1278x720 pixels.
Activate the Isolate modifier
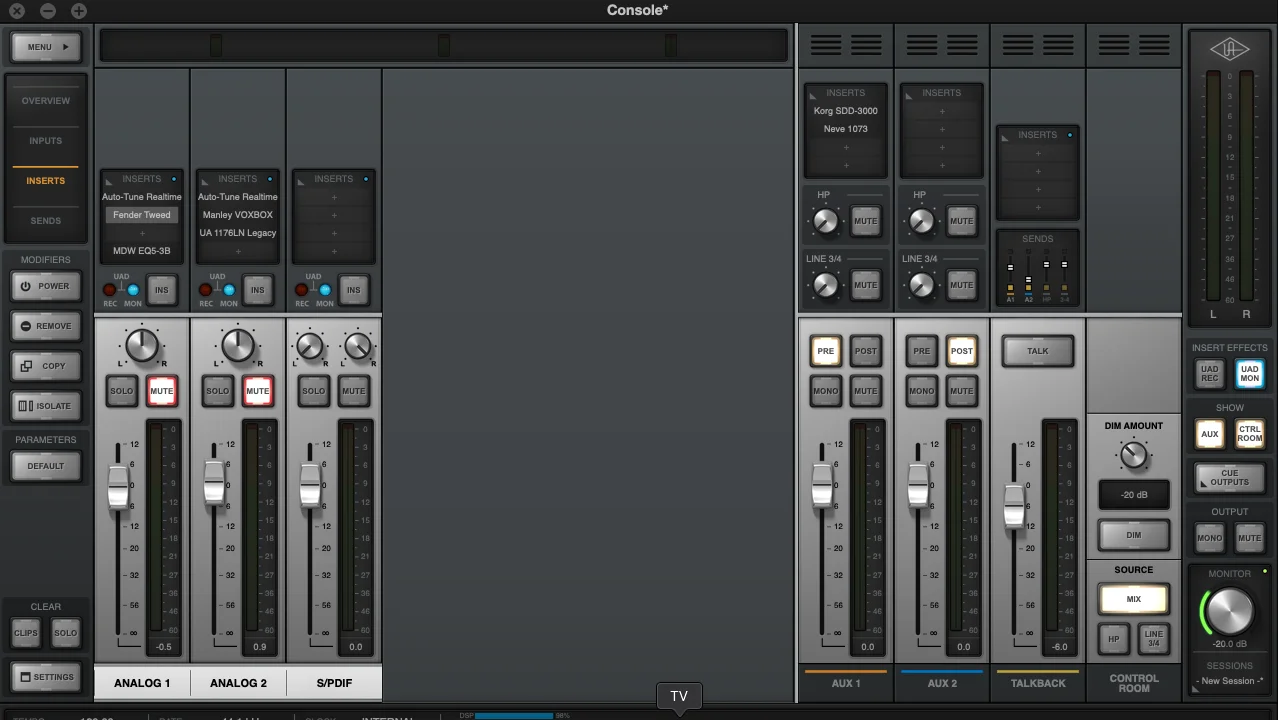46,406
